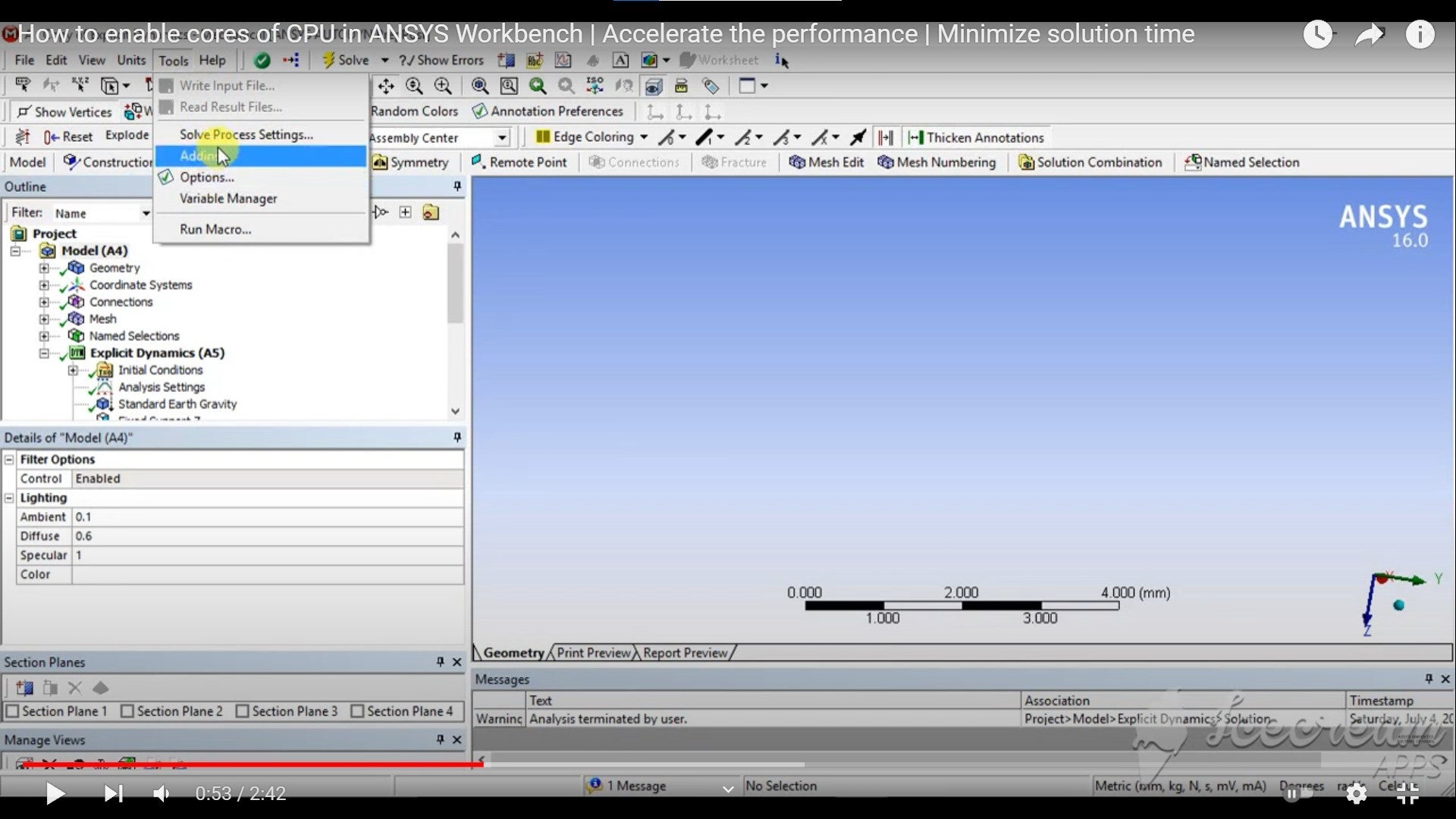1456x819 pixels.
Task: Open the Units menu
Action: (131, 60)
